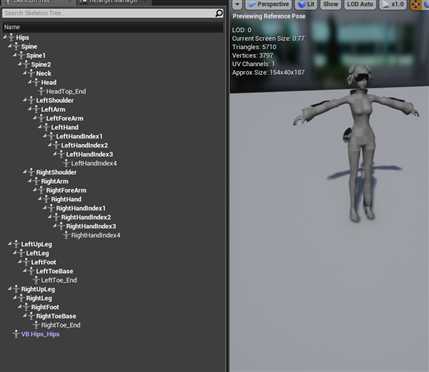Click the bone icon beside LeftLeg

click(x=22, y=253)
